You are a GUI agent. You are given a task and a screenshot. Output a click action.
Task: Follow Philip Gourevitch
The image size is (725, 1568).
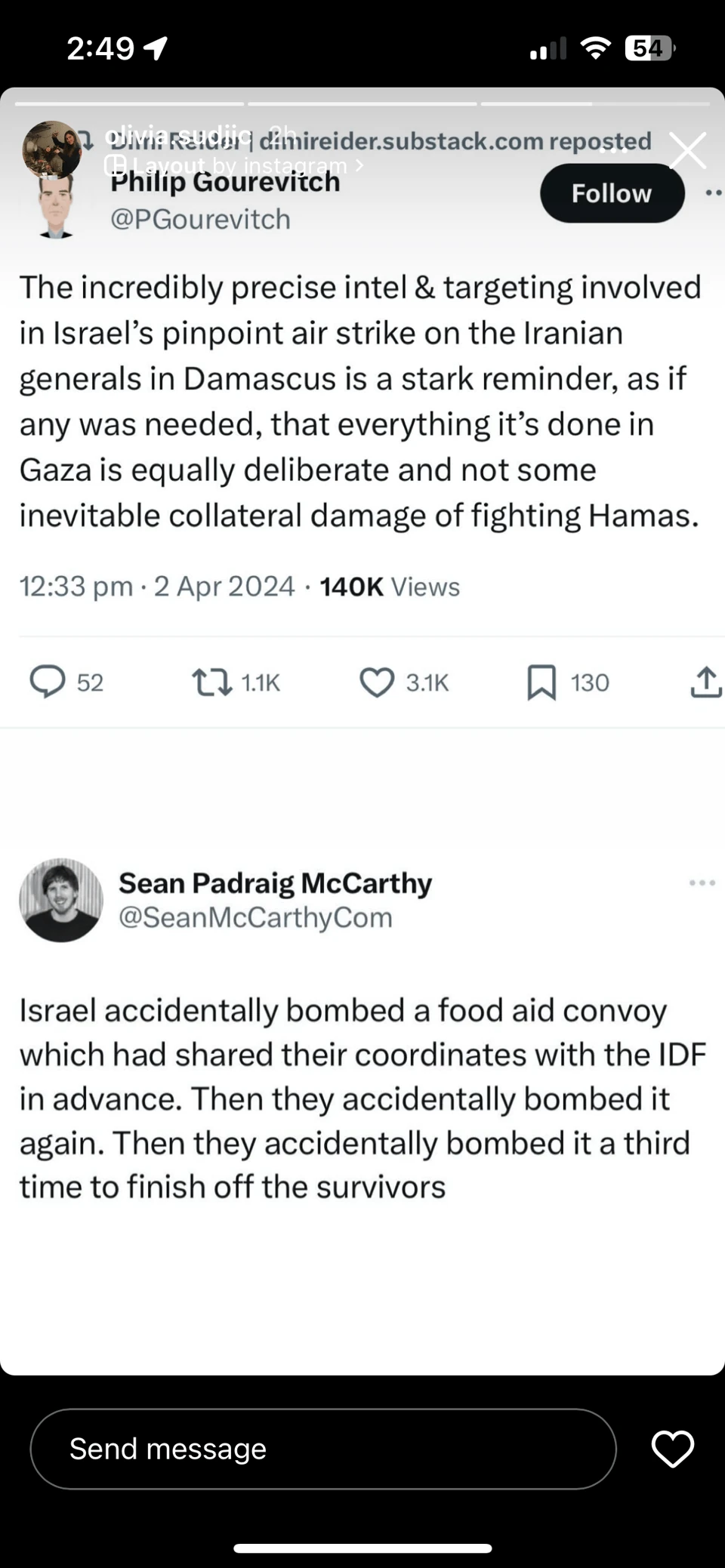(612, 193)
